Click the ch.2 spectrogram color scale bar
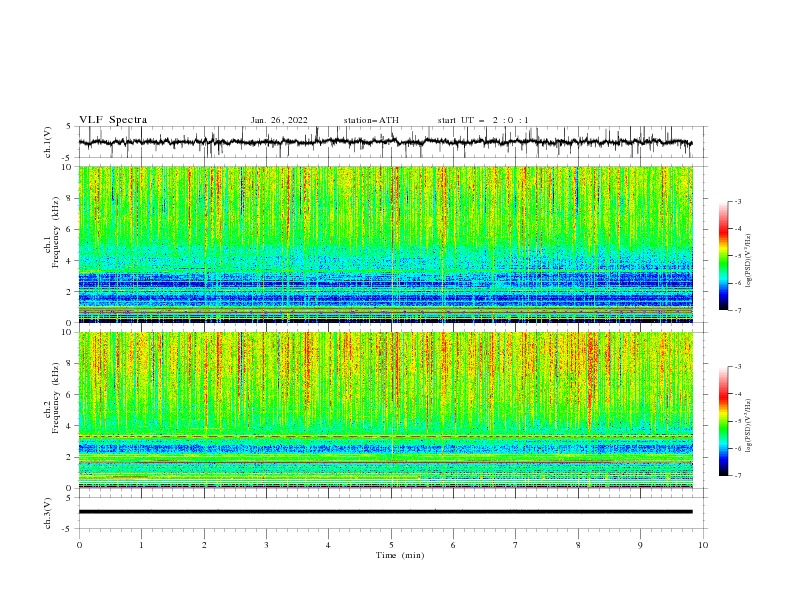 pos(723,421)
